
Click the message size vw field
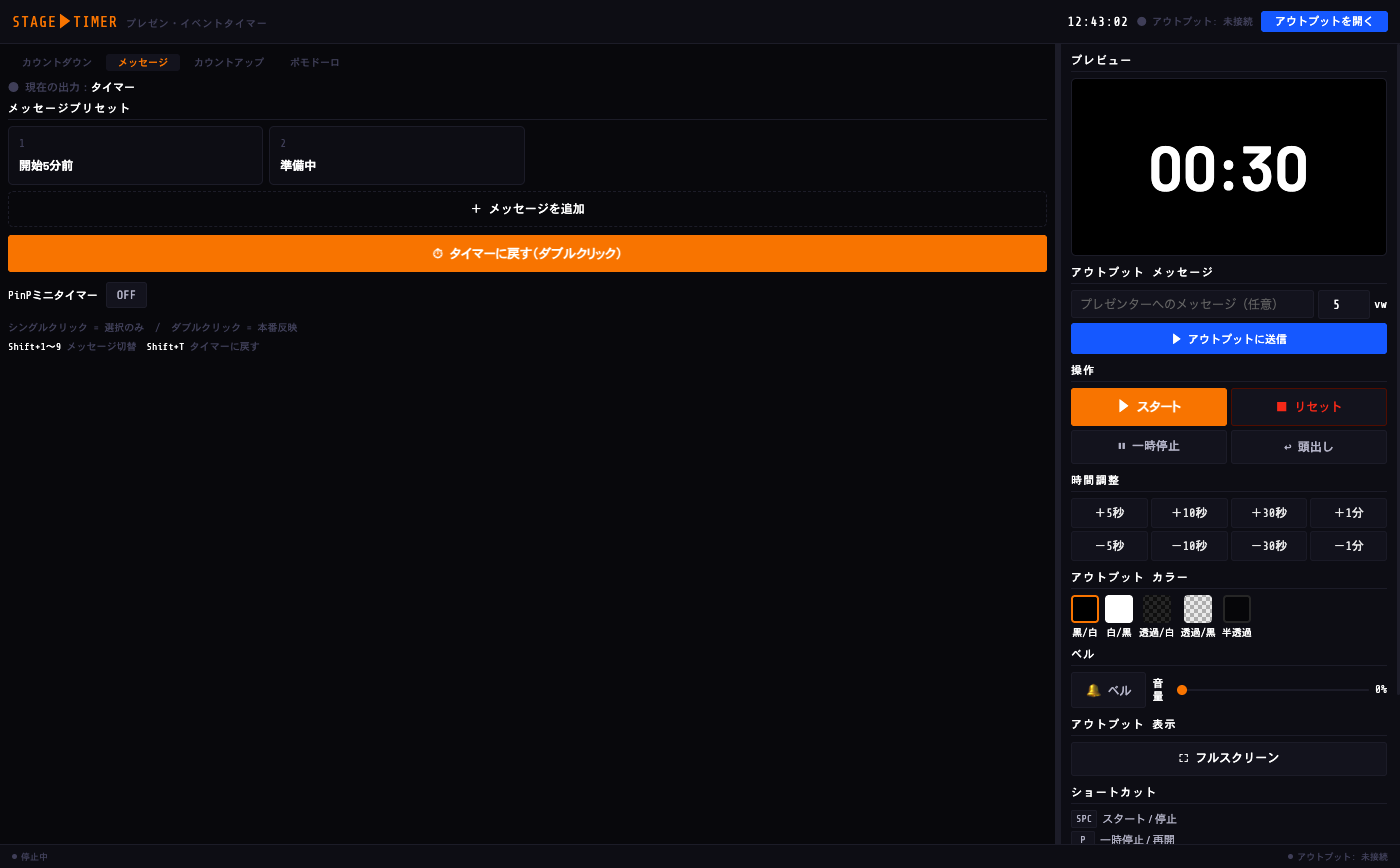[1343, 304]
